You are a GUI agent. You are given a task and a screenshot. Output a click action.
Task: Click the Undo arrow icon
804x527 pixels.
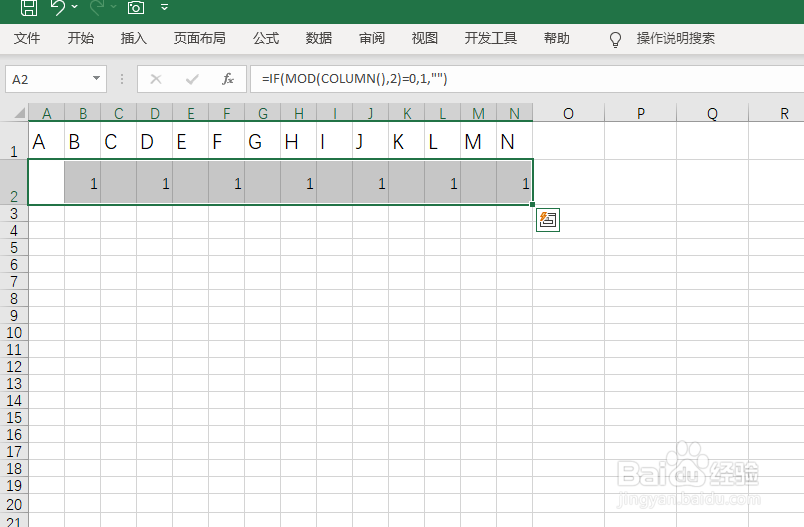point(57,7)
